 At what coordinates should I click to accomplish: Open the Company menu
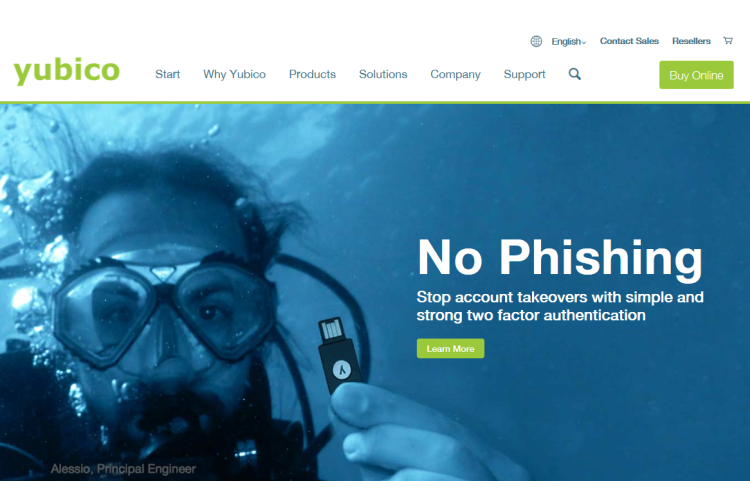click(455, 75)
